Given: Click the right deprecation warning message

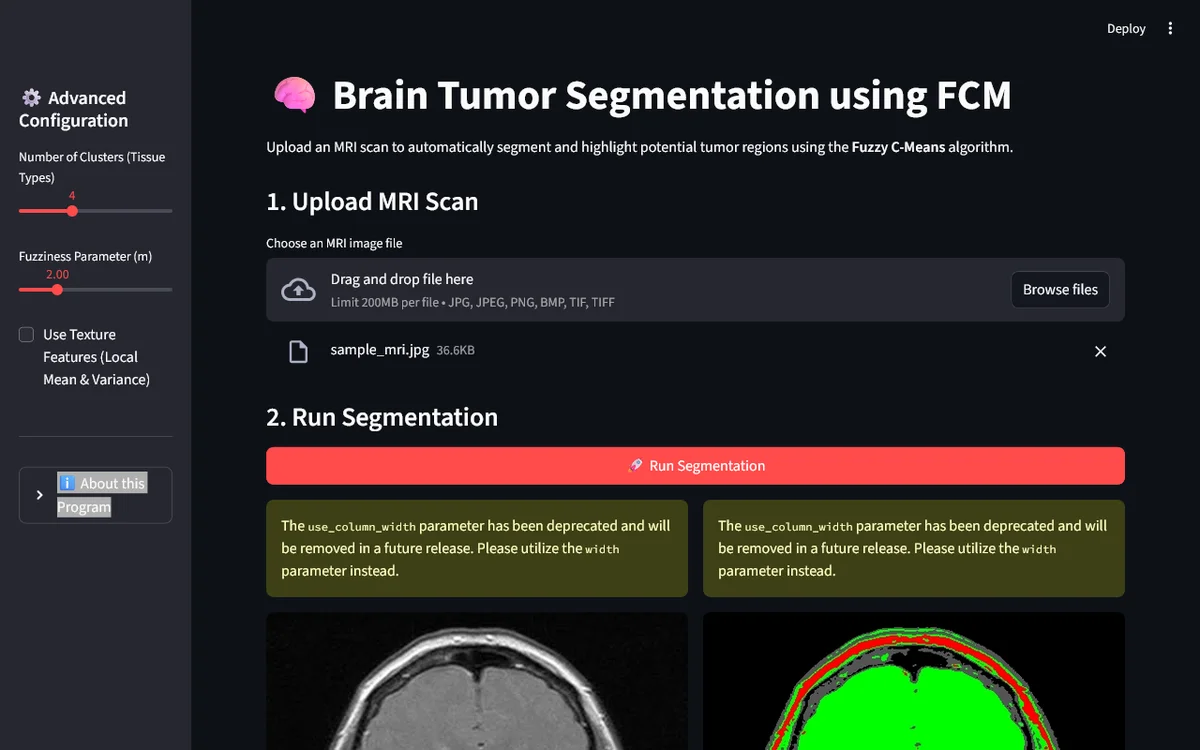Looking at the screenshot, I should point(914,548).
